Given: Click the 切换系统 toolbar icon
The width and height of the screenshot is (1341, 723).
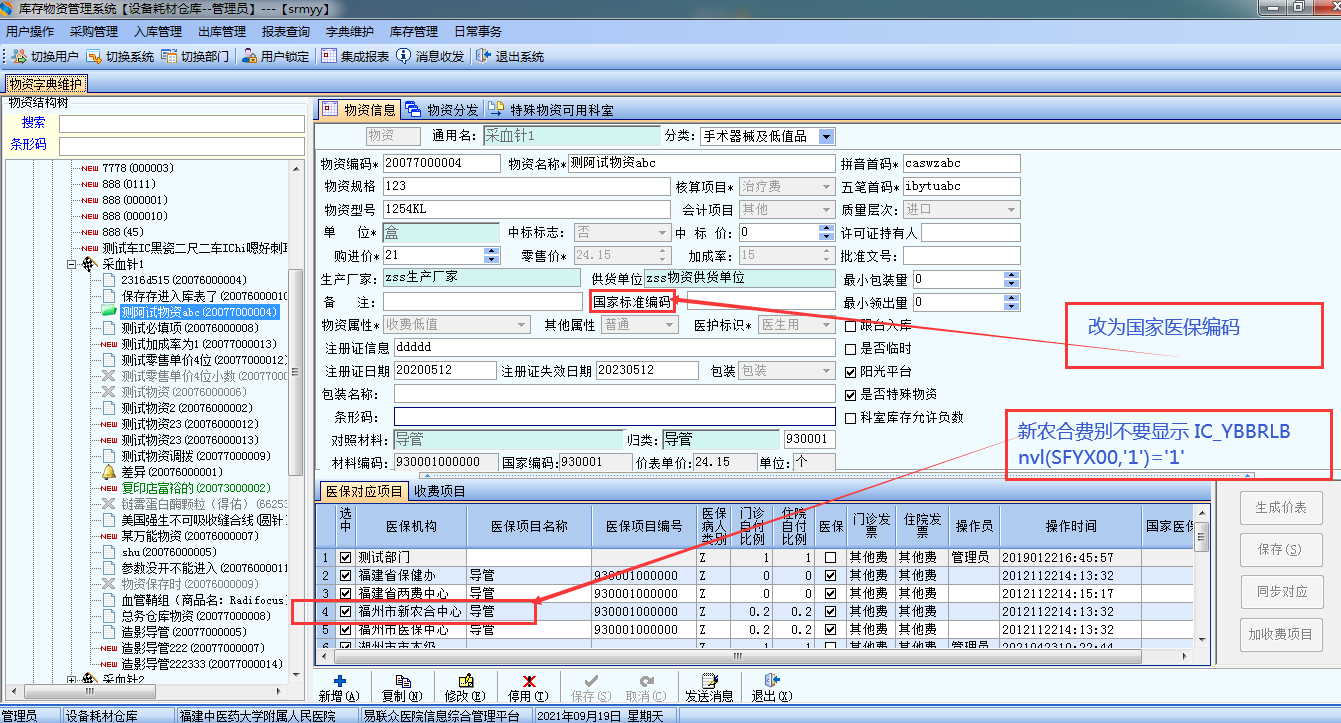Looking at the screenshot, I should tap(95, 57).
